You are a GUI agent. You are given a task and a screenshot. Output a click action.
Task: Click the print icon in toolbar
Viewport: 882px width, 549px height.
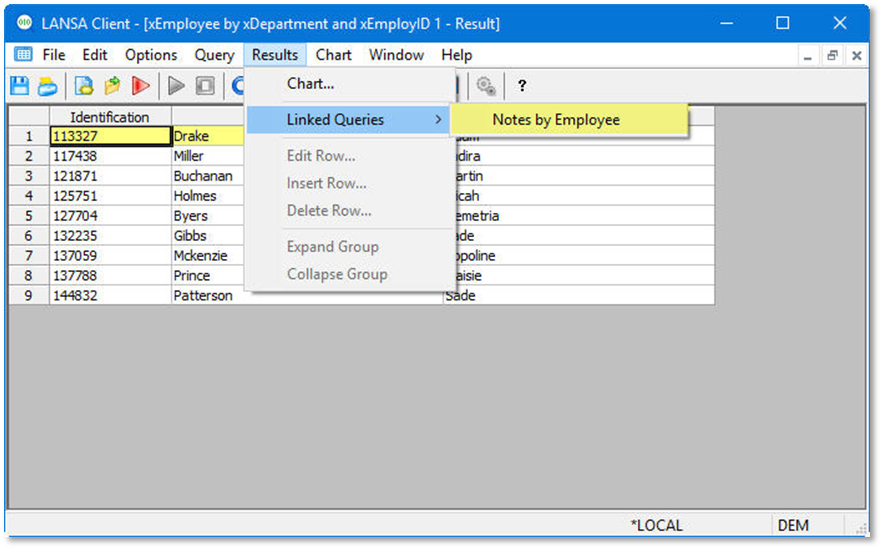pyautogui.click(x=48, y=86)
